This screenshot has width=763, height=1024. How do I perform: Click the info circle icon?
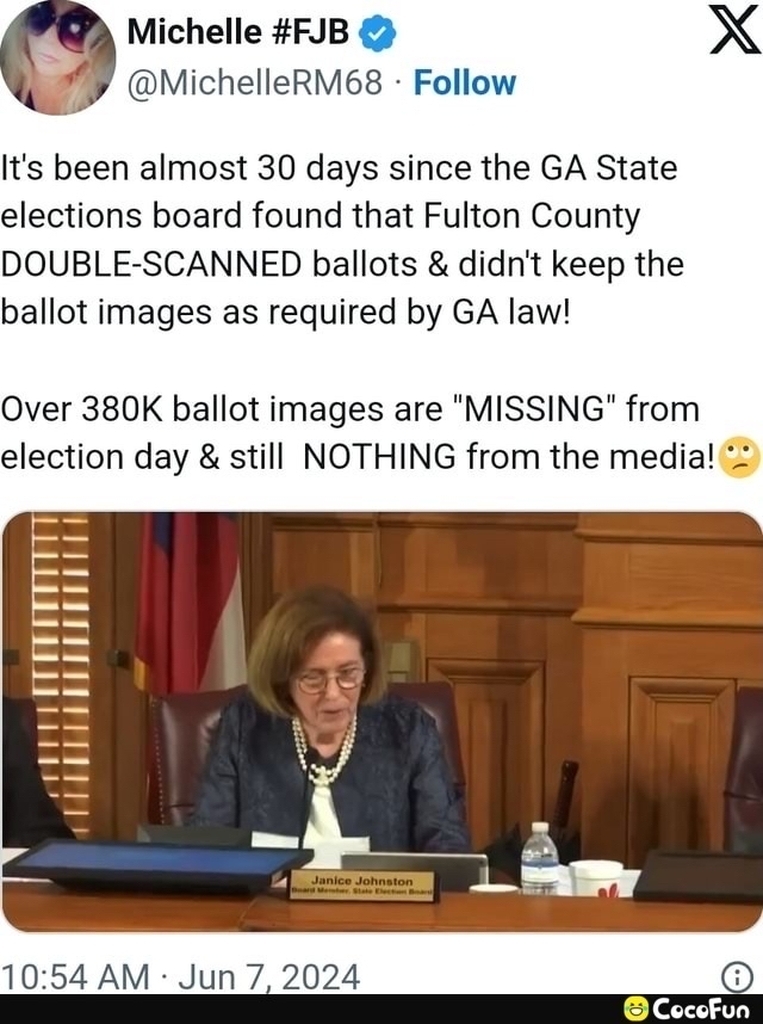[736, 978]
